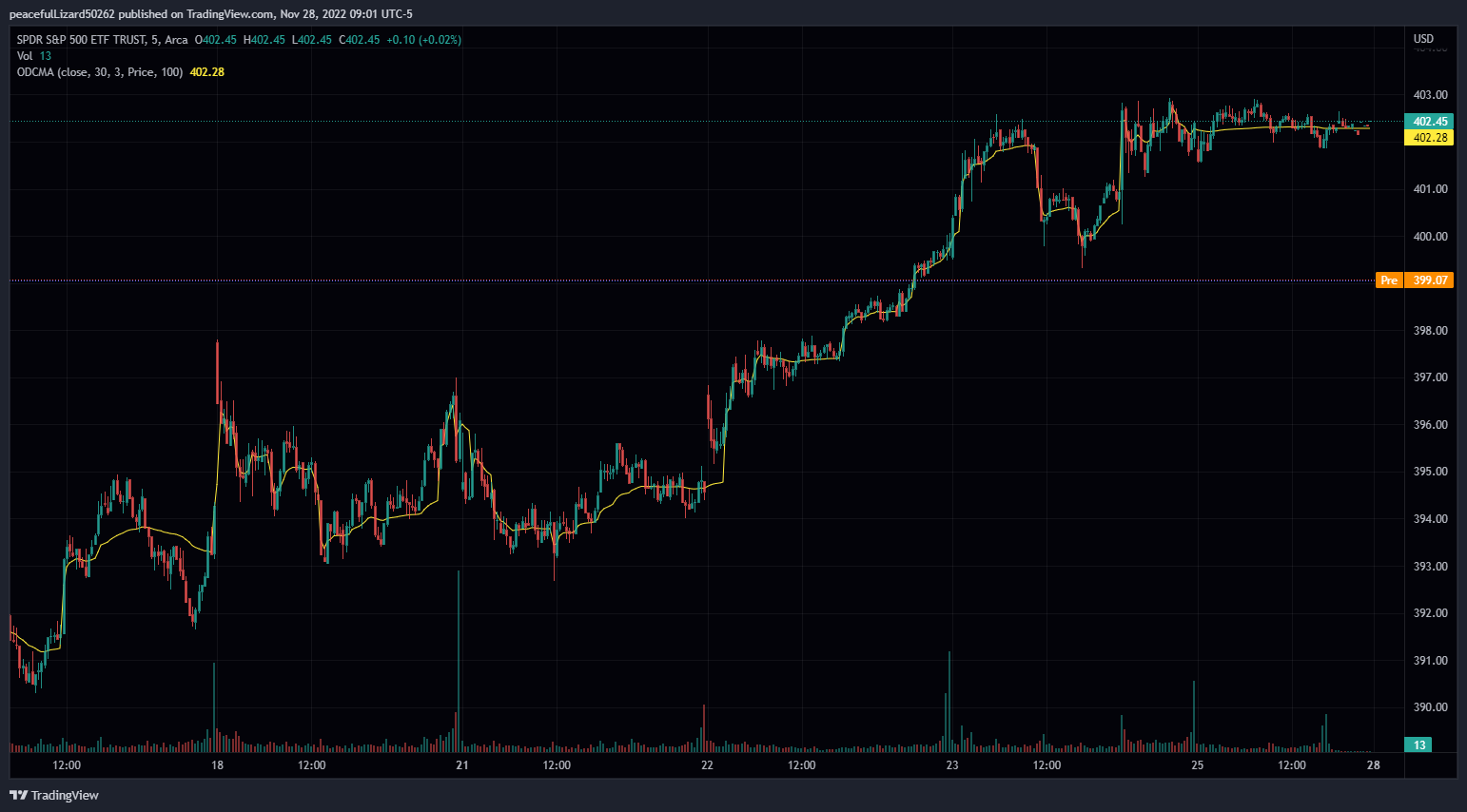The image size is (1467, 812).
Task: Click the 392.00 price scale label
Action: tap(1430, 613)
